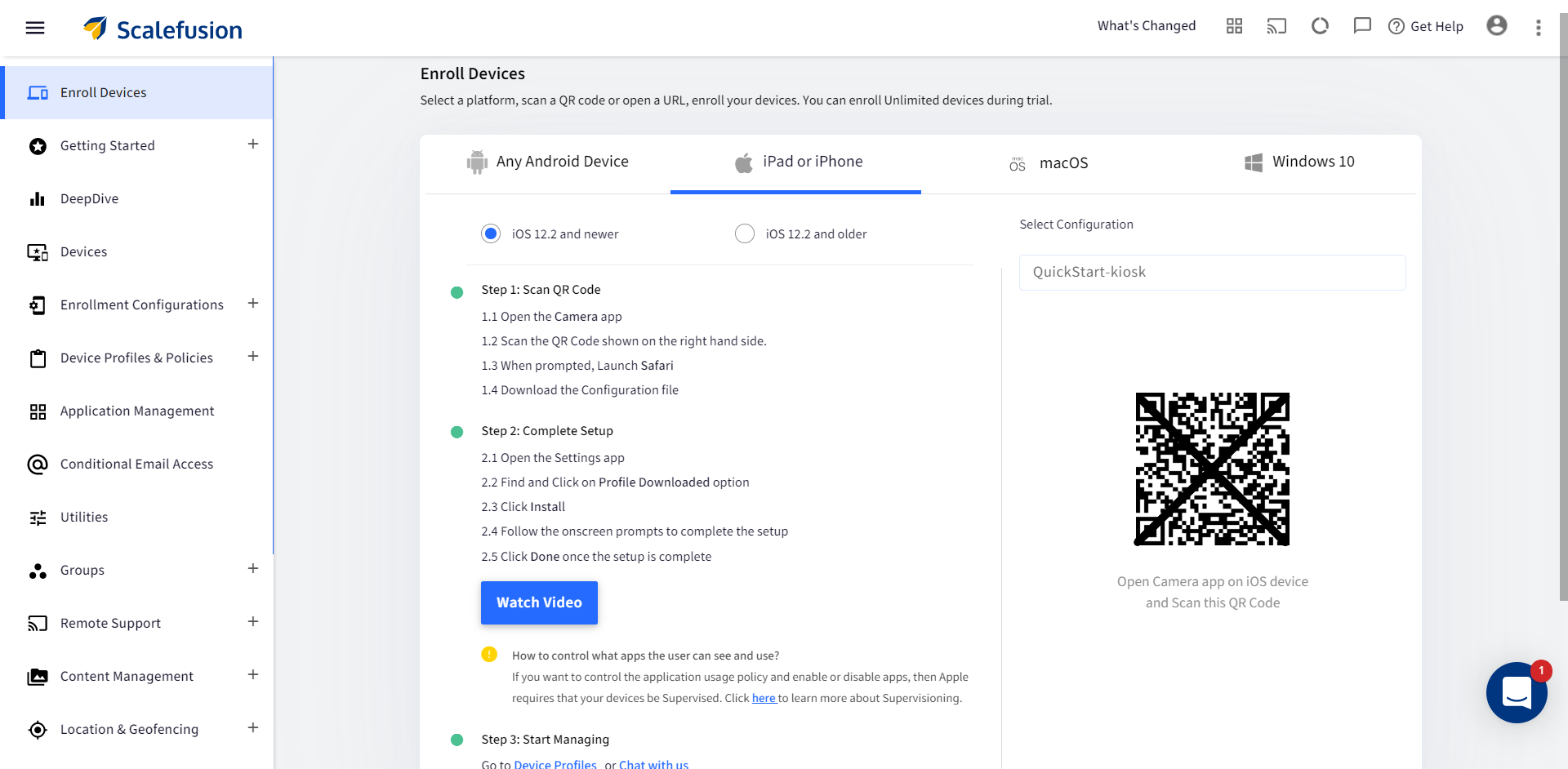Click the Groups dots icon
This screenshot has width=1568, height=769.
coord(38,571)
